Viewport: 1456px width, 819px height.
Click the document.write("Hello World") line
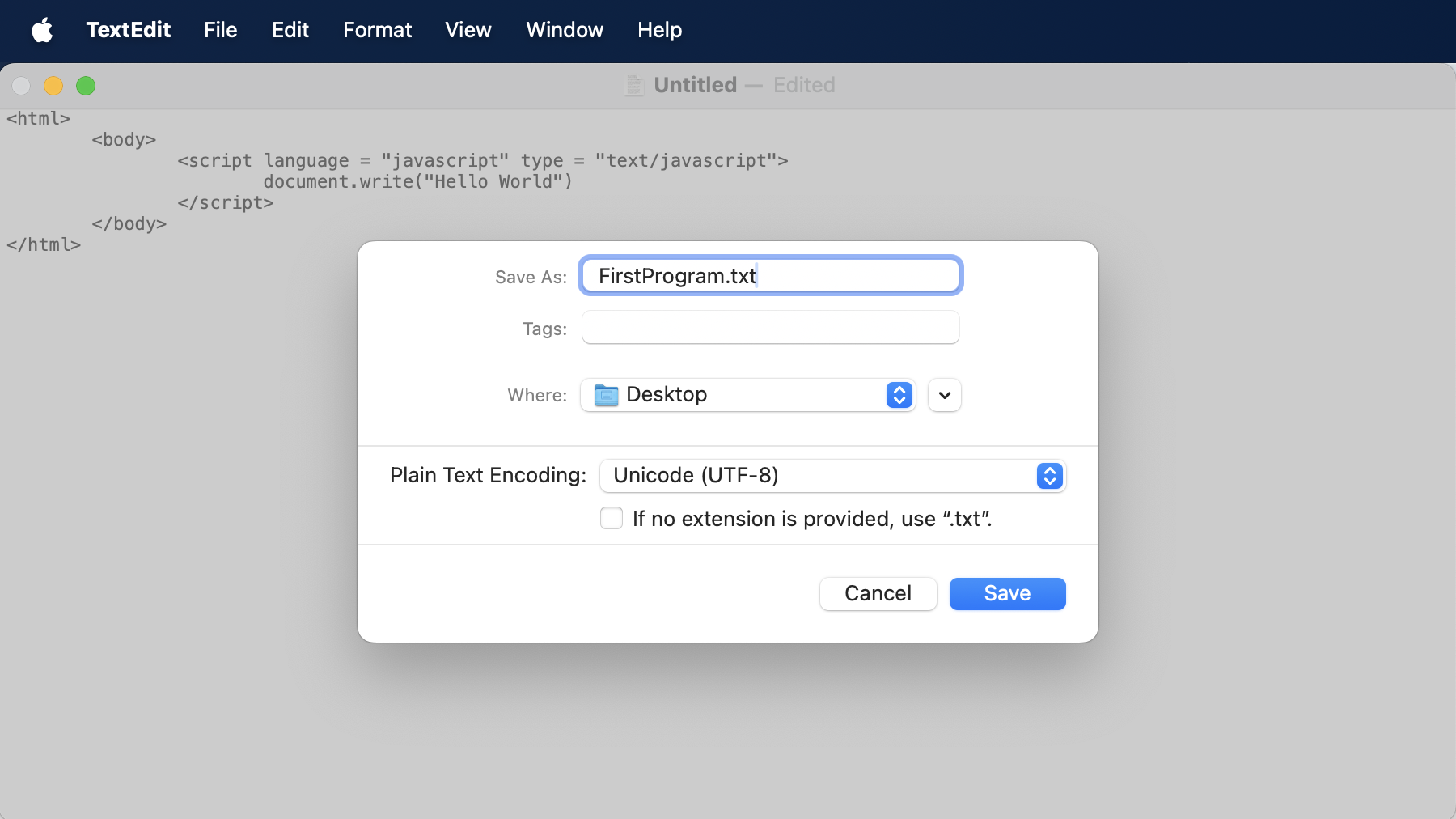pos(417,182)
